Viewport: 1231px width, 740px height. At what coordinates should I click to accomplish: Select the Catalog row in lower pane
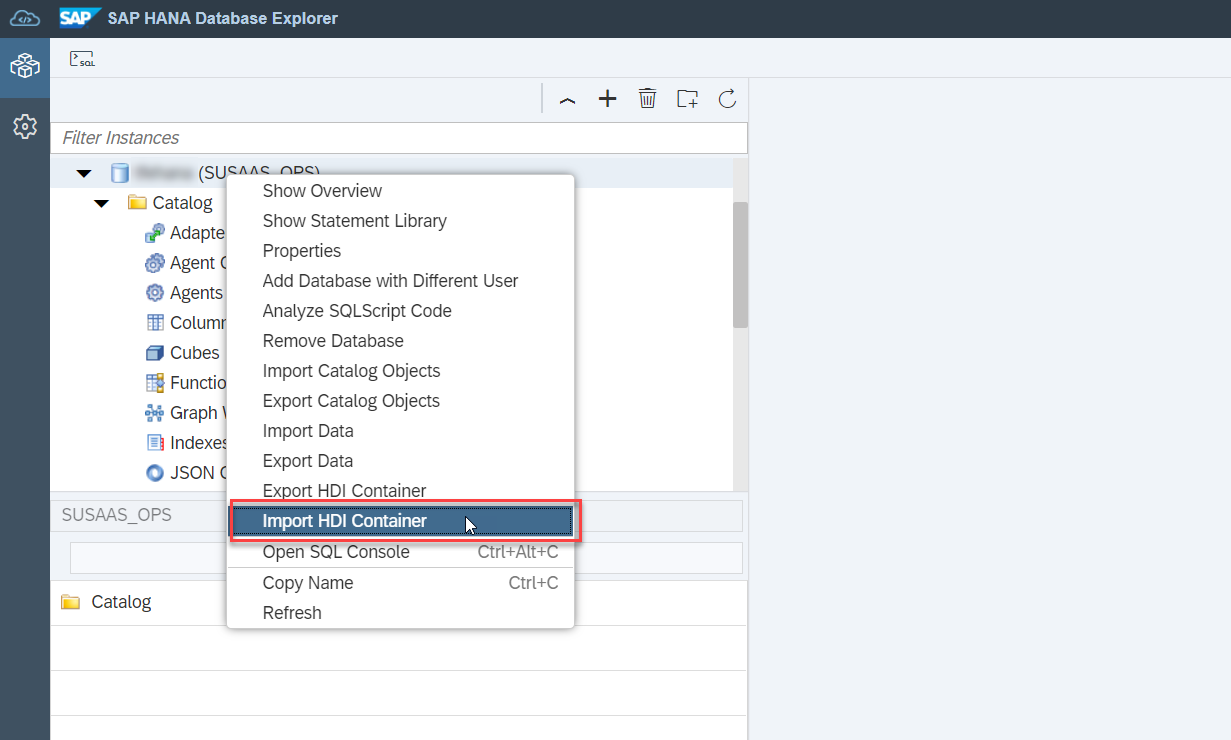[399, 603]
